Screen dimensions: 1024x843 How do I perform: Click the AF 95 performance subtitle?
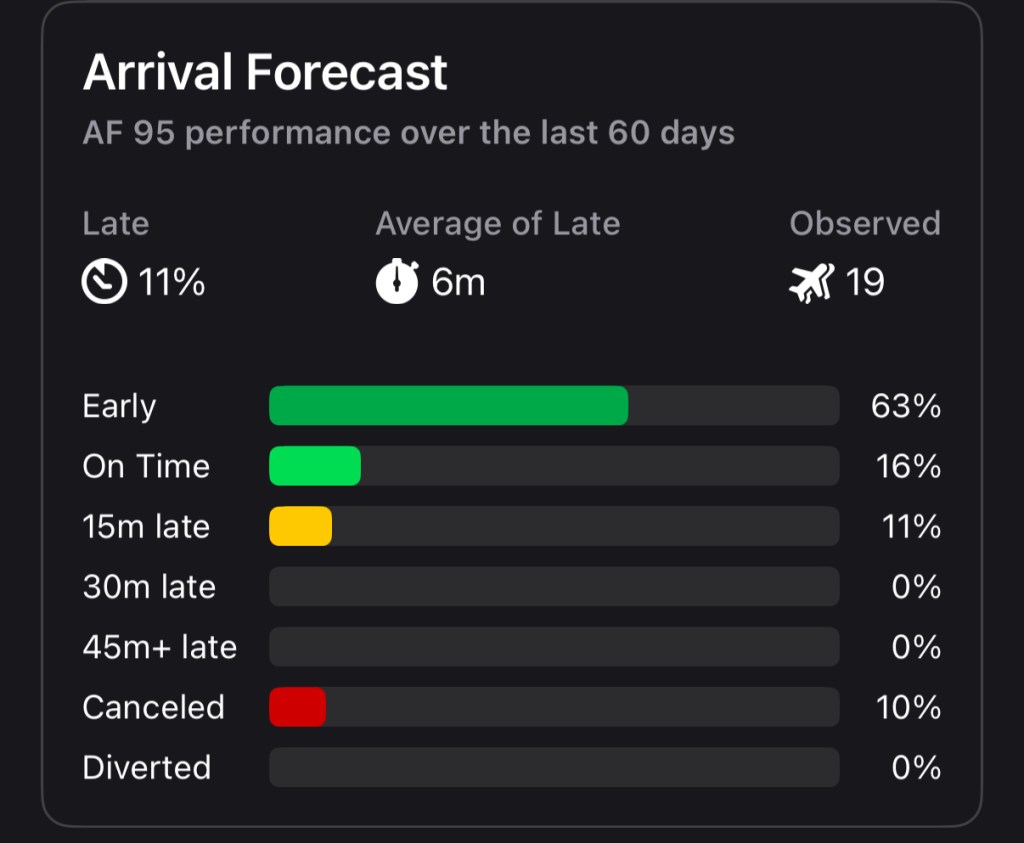(408, 133)
